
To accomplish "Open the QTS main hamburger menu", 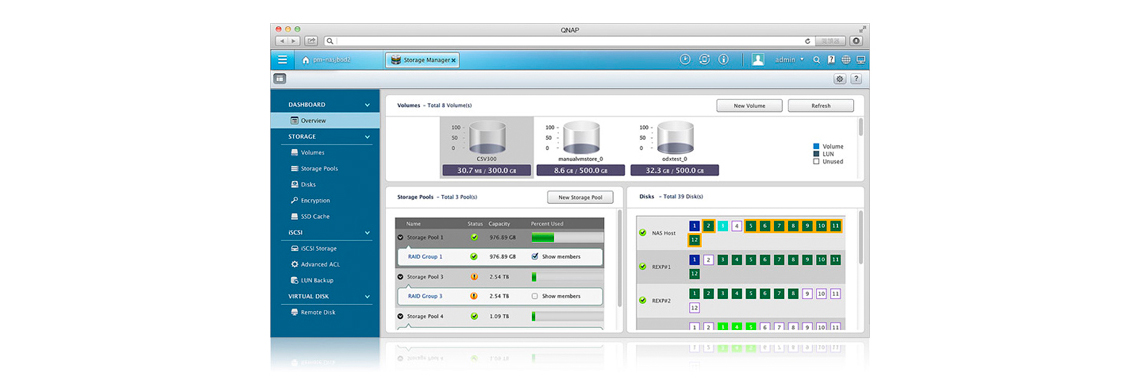I will (x=282, y=60).
